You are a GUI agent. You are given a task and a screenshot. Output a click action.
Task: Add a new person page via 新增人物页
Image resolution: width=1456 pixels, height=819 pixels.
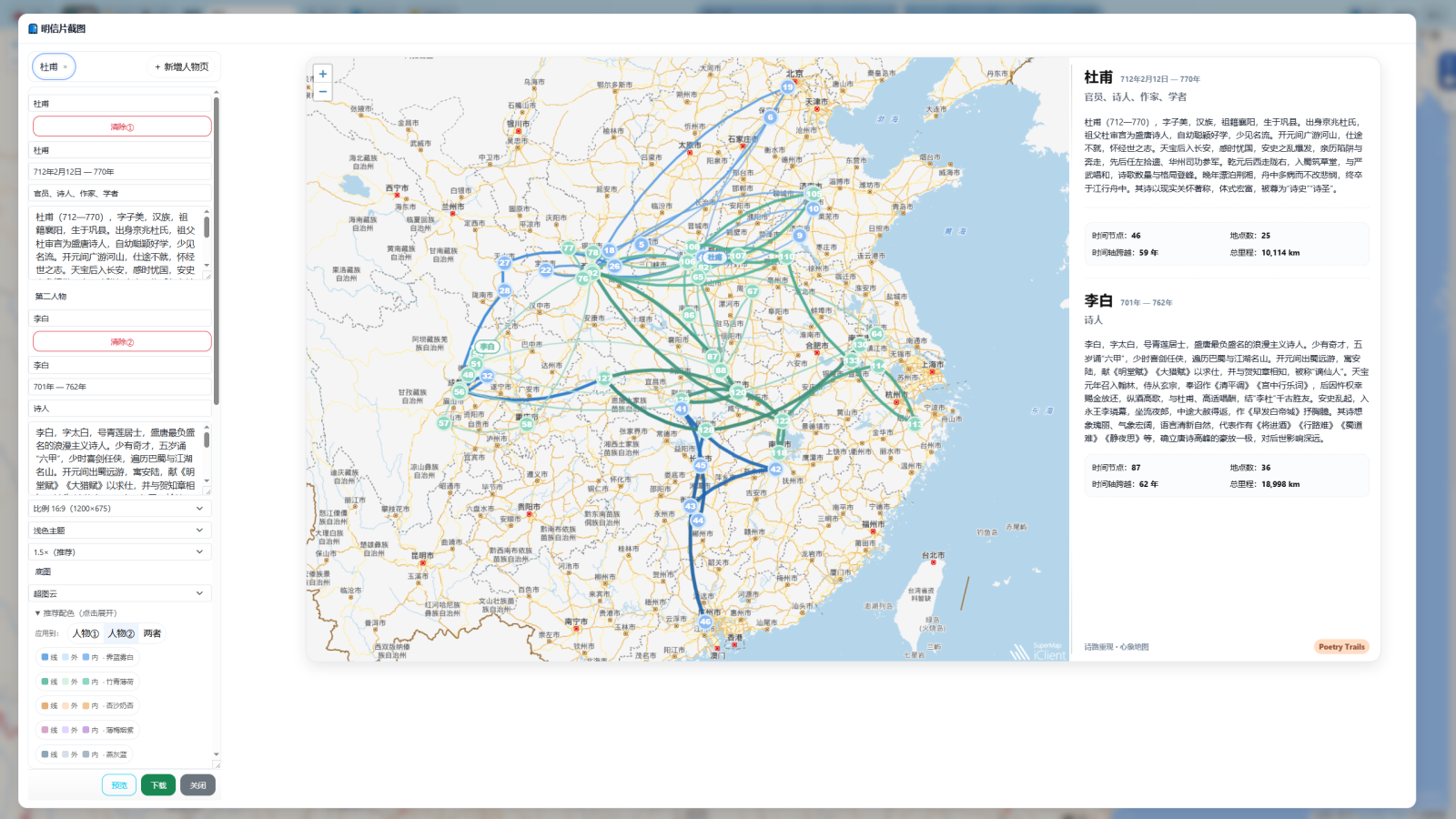(x=182, y=67)
